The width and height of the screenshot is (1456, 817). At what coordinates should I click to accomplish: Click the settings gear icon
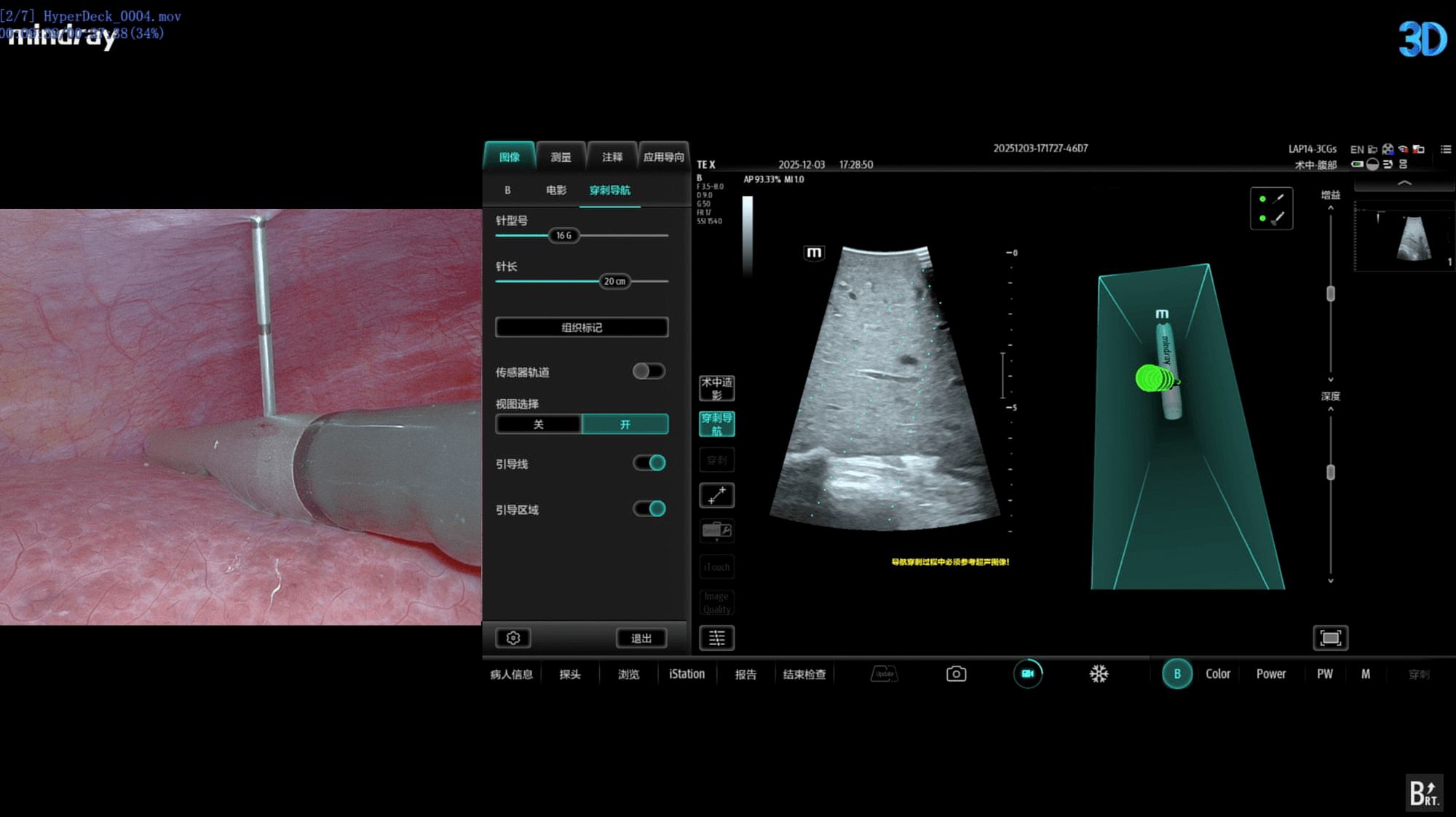point(513,638)
